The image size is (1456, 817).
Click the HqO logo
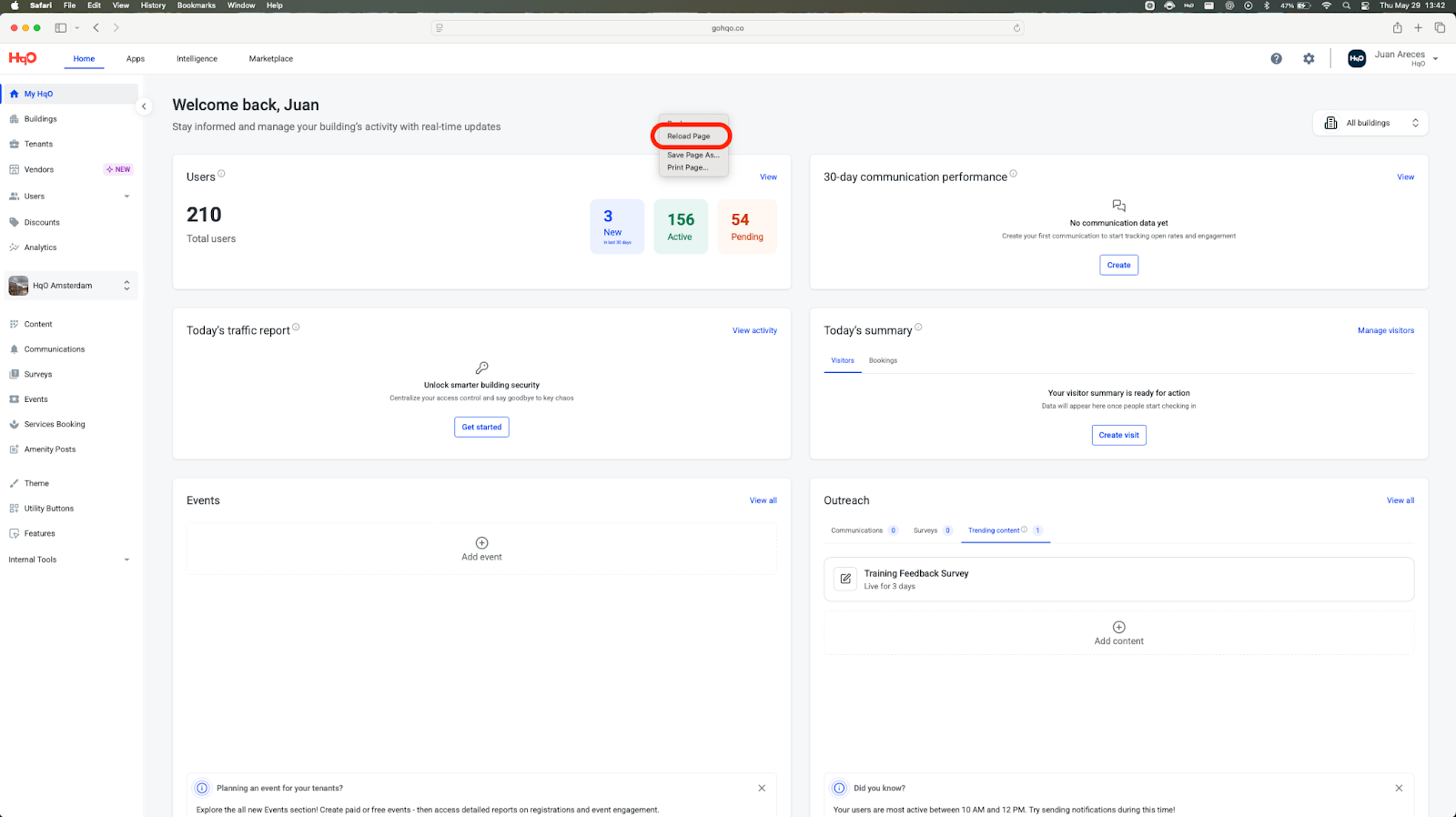click(23, 58)
